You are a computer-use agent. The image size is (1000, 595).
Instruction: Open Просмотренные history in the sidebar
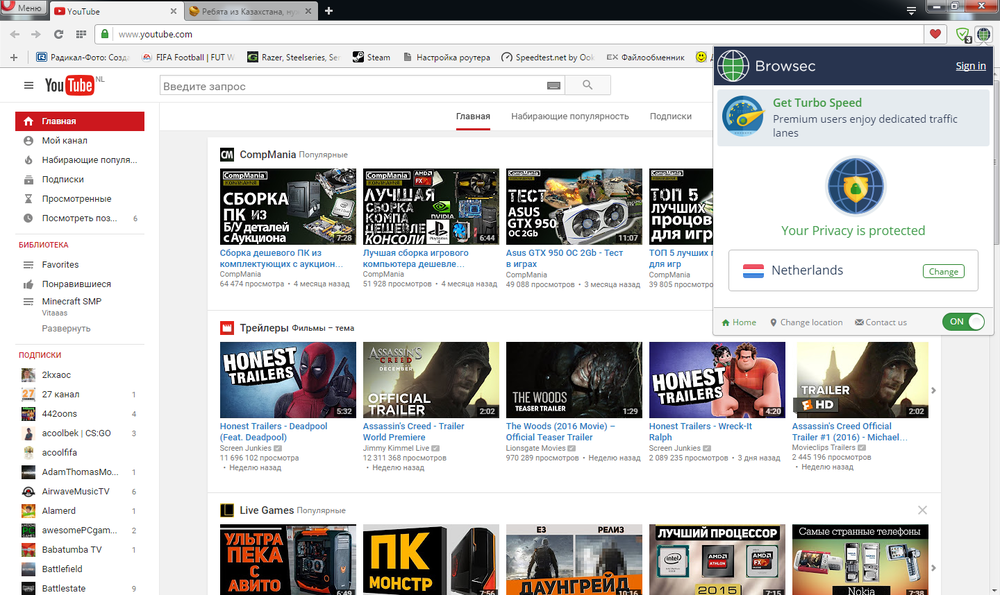pos(80,199)
